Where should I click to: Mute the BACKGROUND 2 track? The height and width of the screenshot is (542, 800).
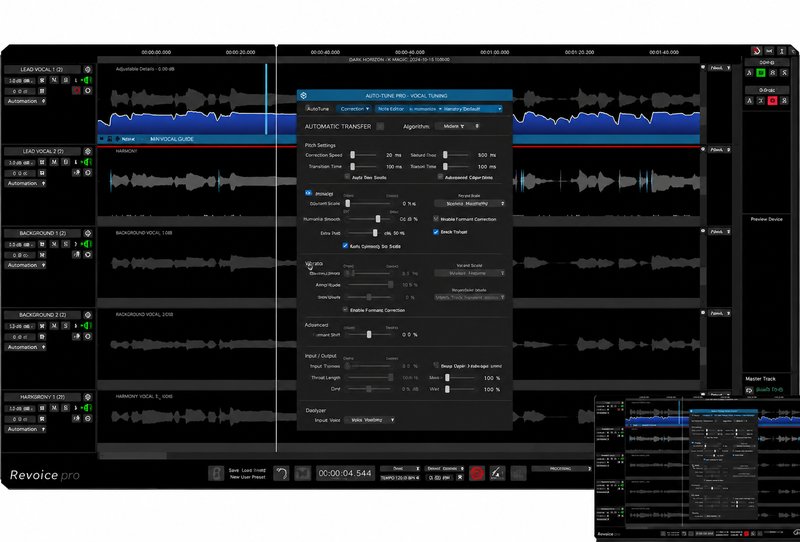[54, 326]
